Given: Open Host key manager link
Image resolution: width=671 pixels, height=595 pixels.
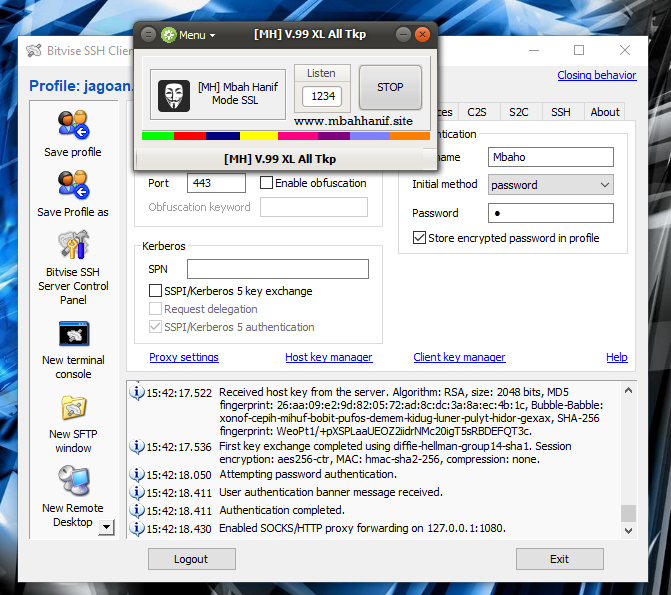Looking at the screenshot, I should tap(329, 357).
